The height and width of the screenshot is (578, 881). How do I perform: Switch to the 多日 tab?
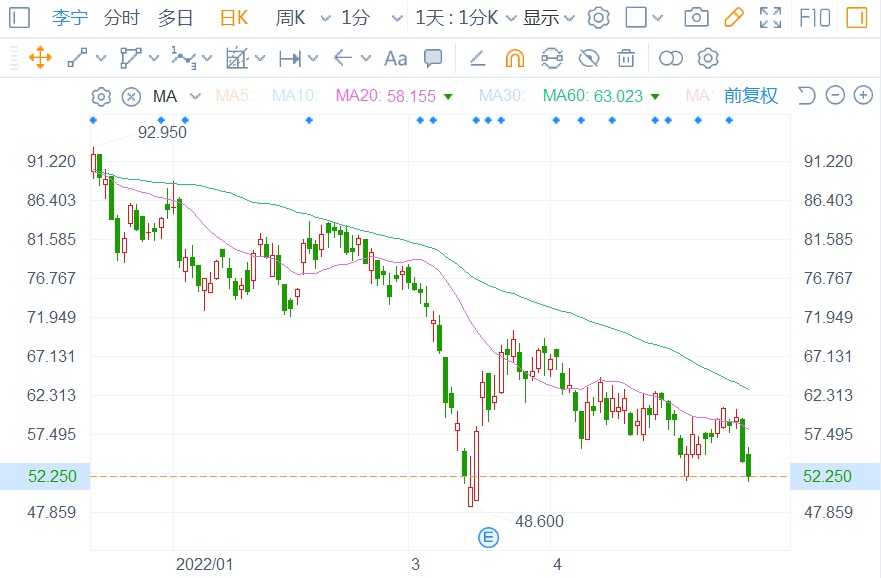176,18
